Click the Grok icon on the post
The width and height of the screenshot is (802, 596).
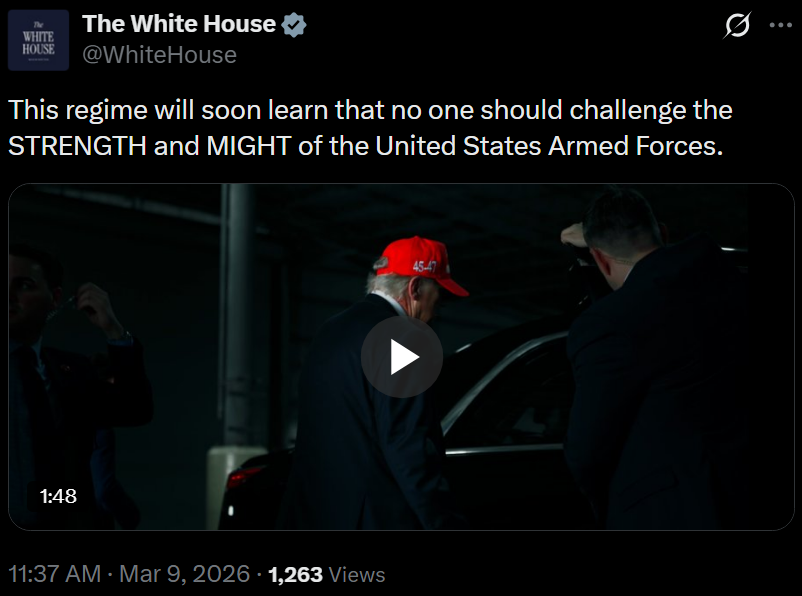pyautogui.click(x=737, y=27)
